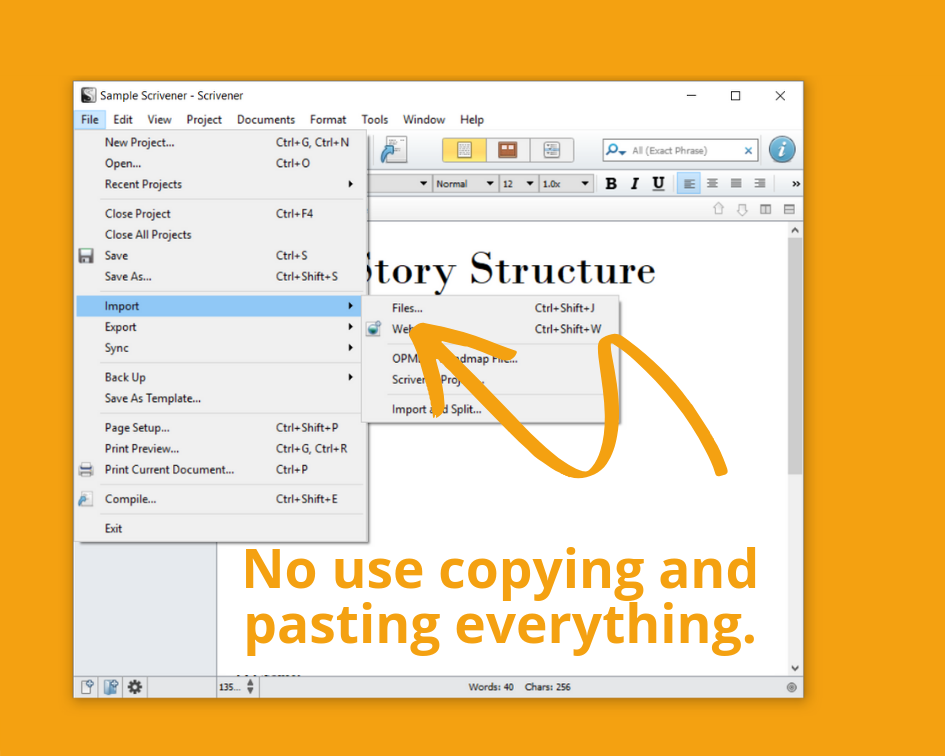Screen dimensions: 945x756
Task: Choose Print Preview... entry
Action: pyautogui.click(x=221, y=449)
